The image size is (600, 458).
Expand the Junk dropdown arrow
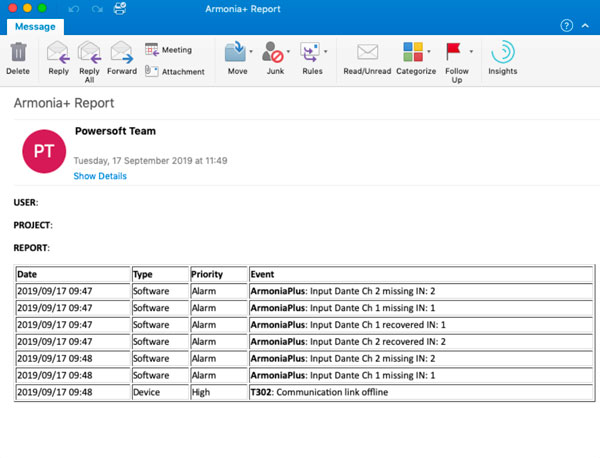(x=288, y=51)
